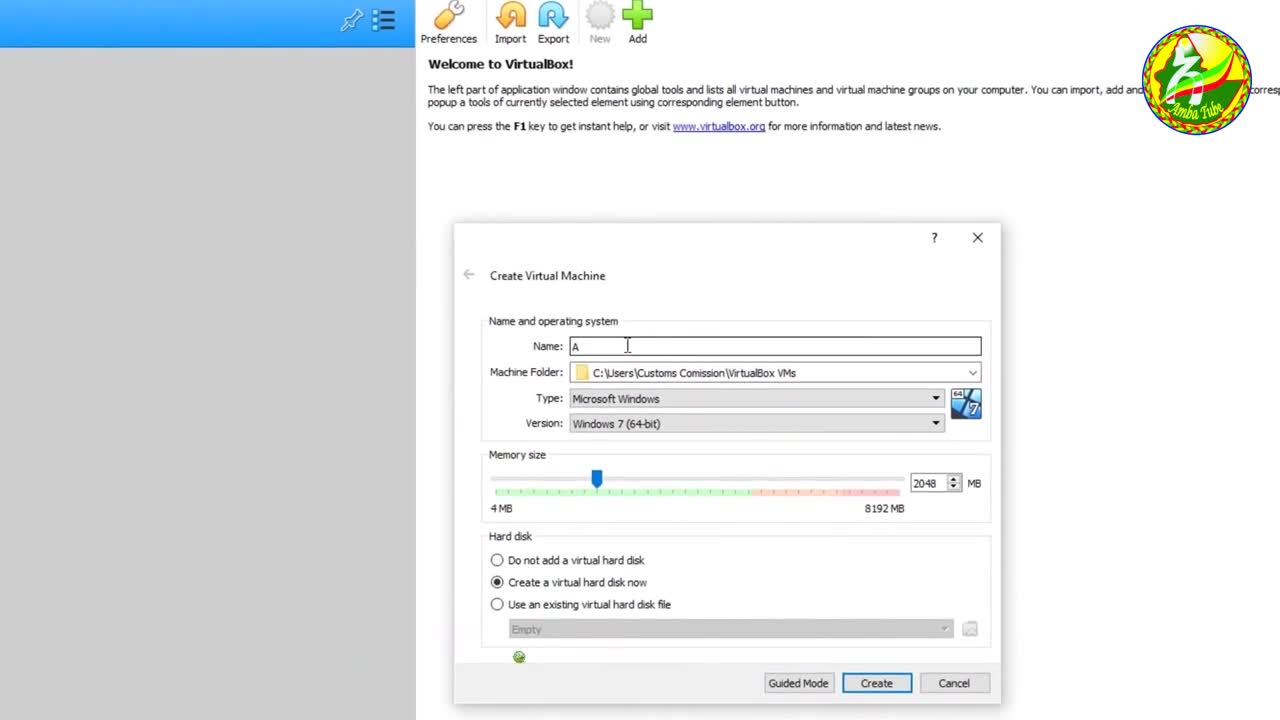Image resolution: width=1280 pixels, height=720 pixels.
Task: Click the browse disk file icon beside Empty
Action: click(970, 629)
